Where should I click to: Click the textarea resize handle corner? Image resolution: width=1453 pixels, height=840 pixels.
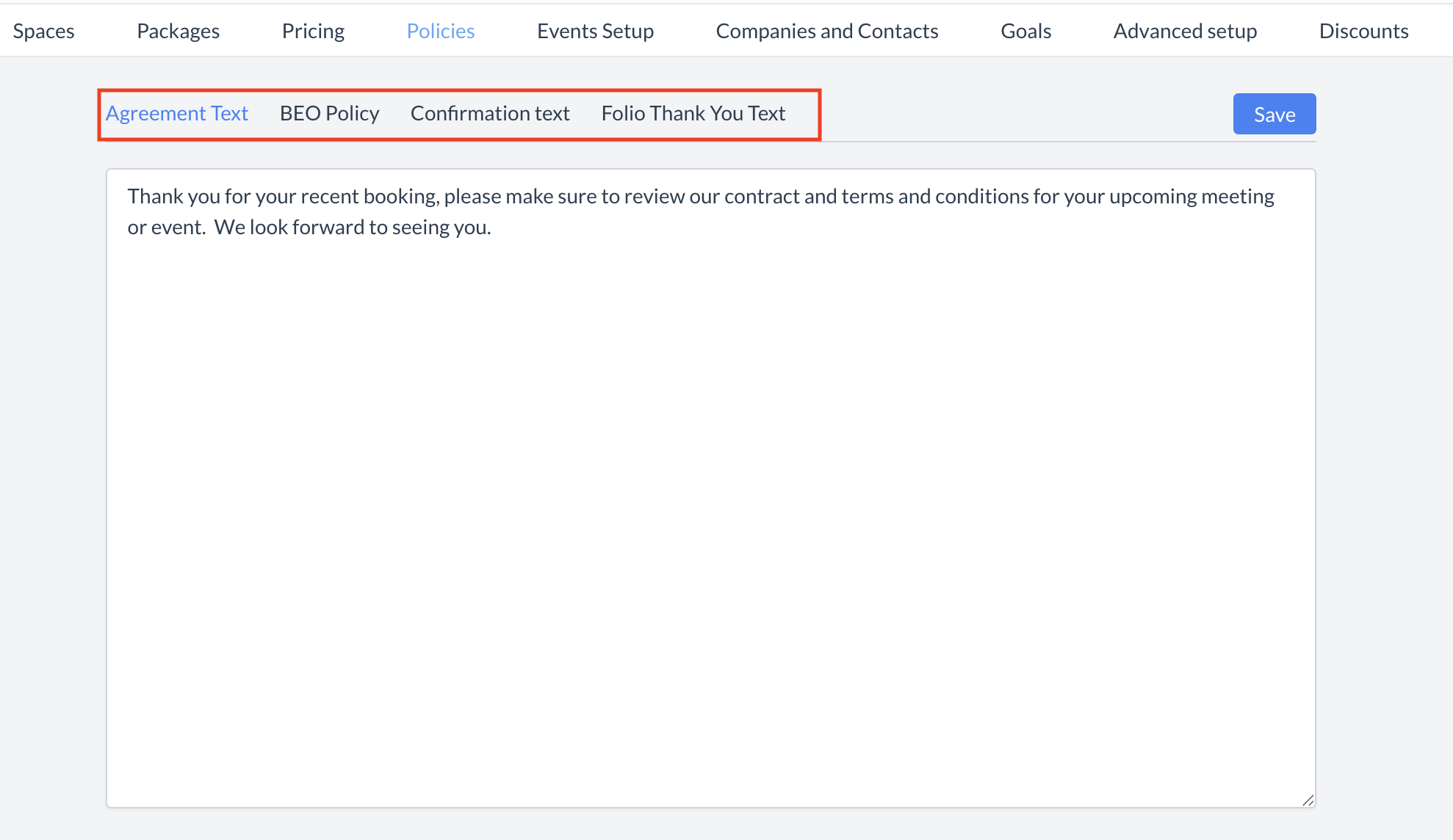pyautogui.click(x=1308, y=800)
